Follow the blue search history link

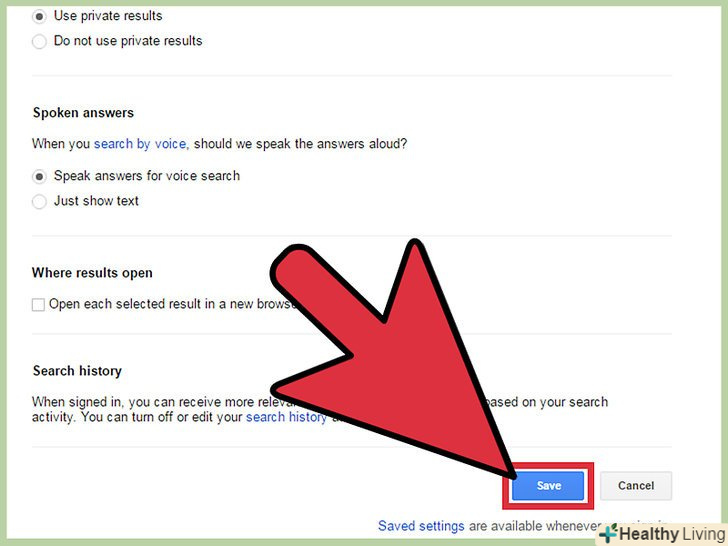pos(286,417)
